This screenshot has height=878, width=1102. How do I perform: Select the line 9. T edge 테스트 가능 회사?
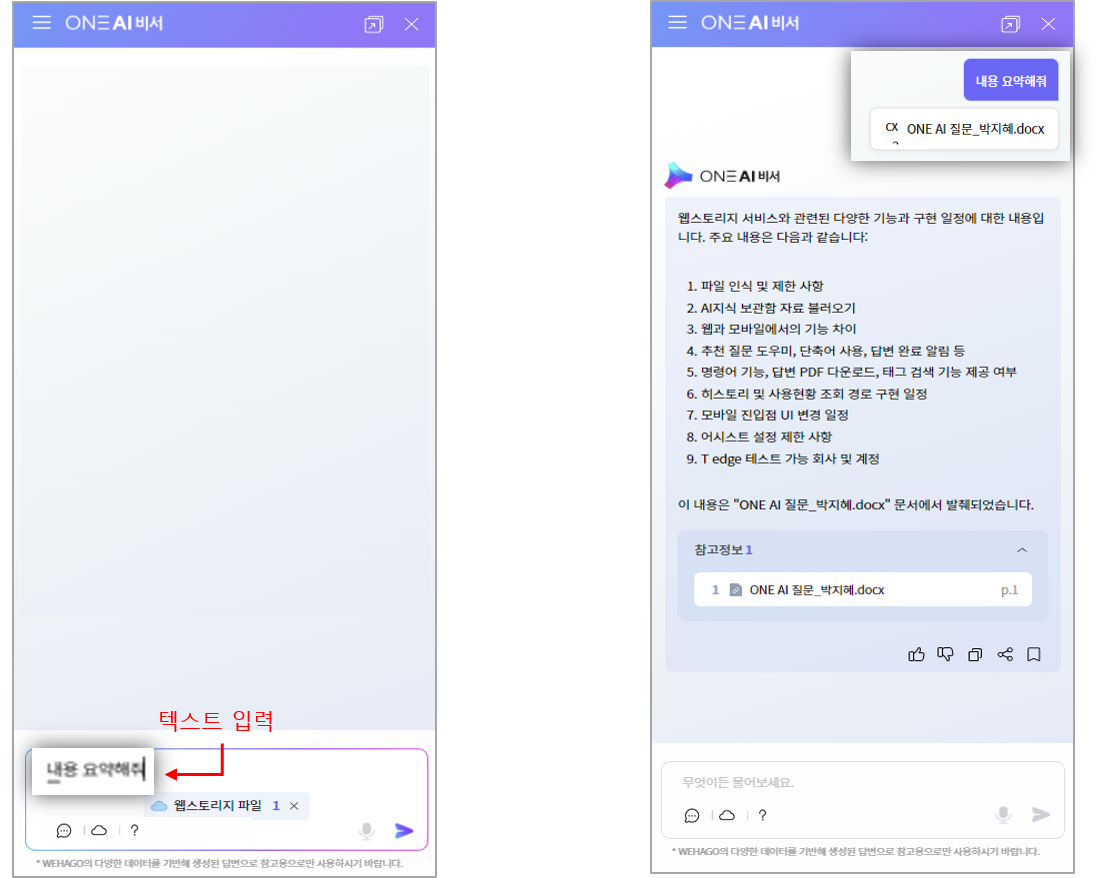[x=783, y=458]
